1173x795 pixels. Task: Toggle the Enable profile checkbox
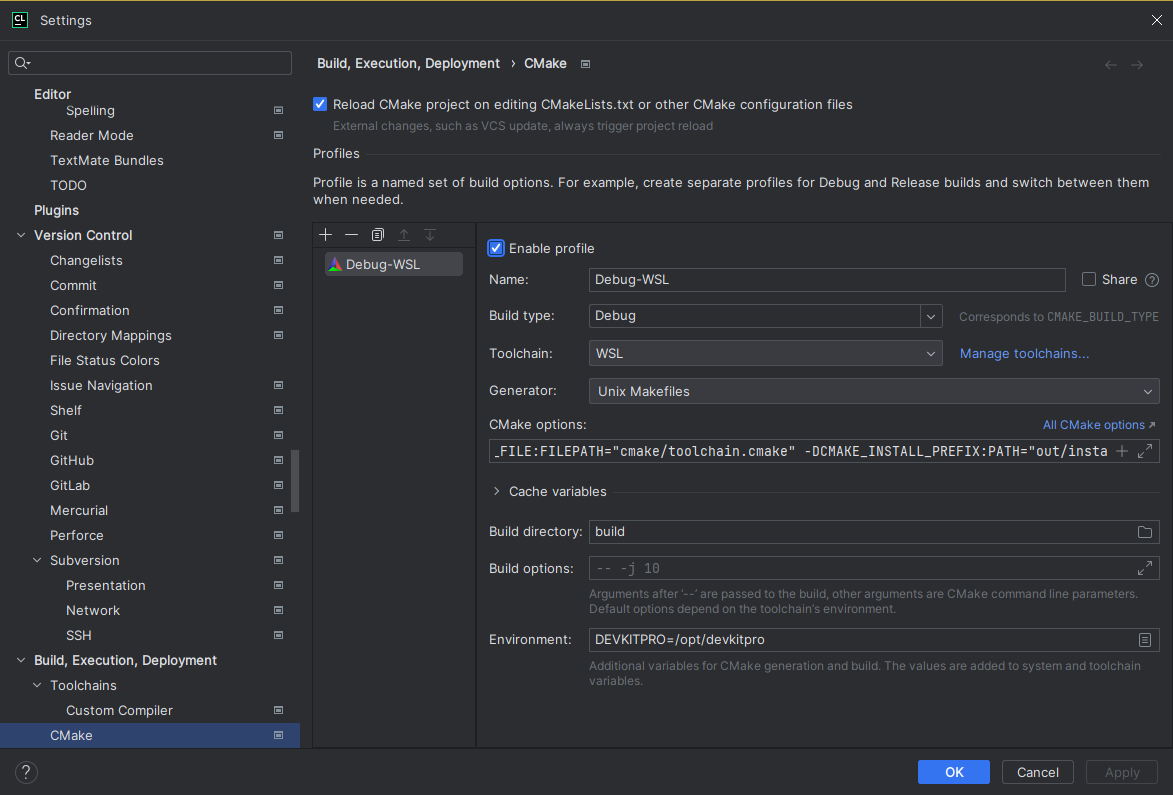click(496, 248)
